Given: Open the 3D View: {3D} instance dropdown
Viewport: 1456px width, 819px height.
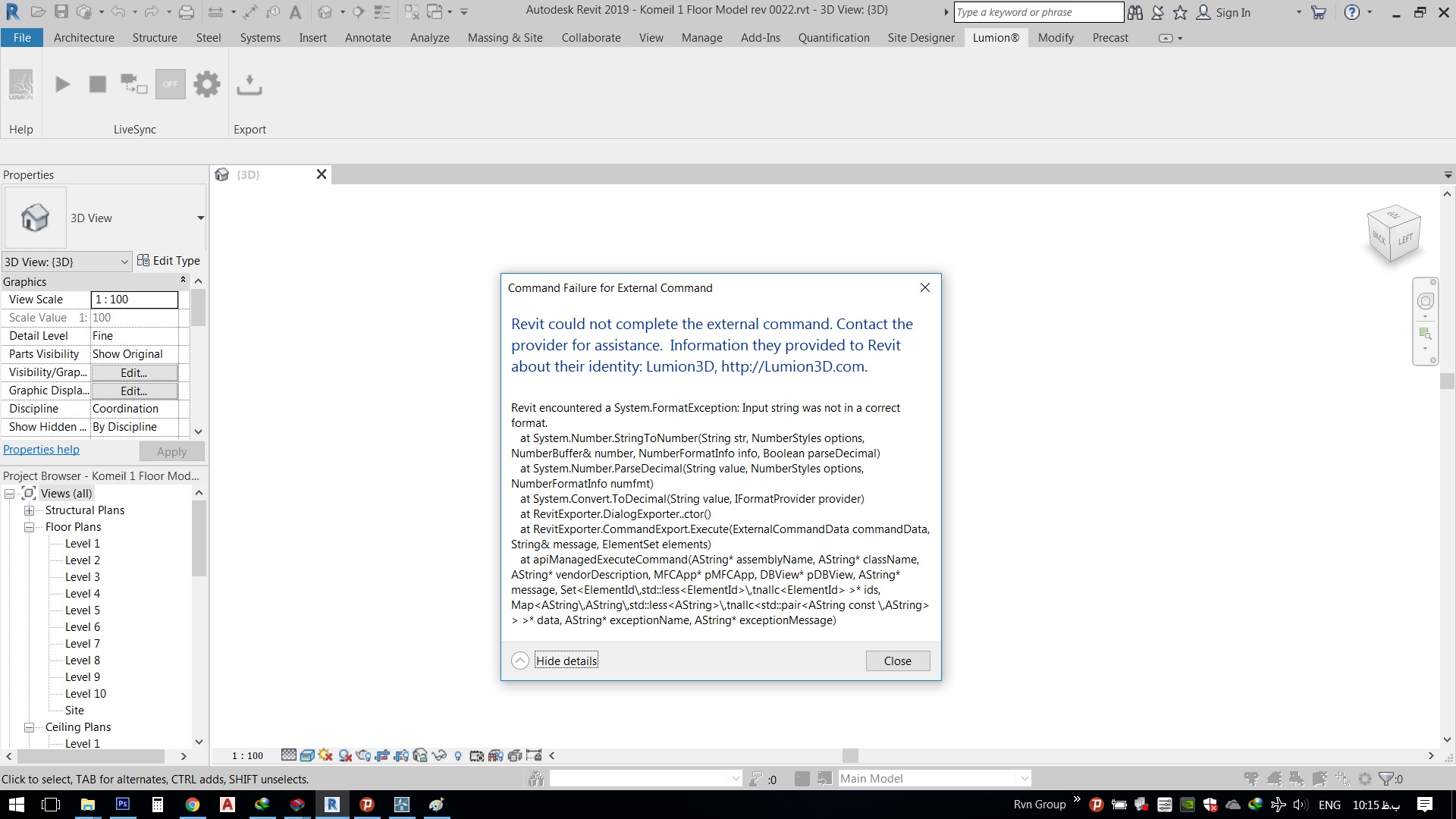Looking at the screenshot, I should [x=67, y=262].
